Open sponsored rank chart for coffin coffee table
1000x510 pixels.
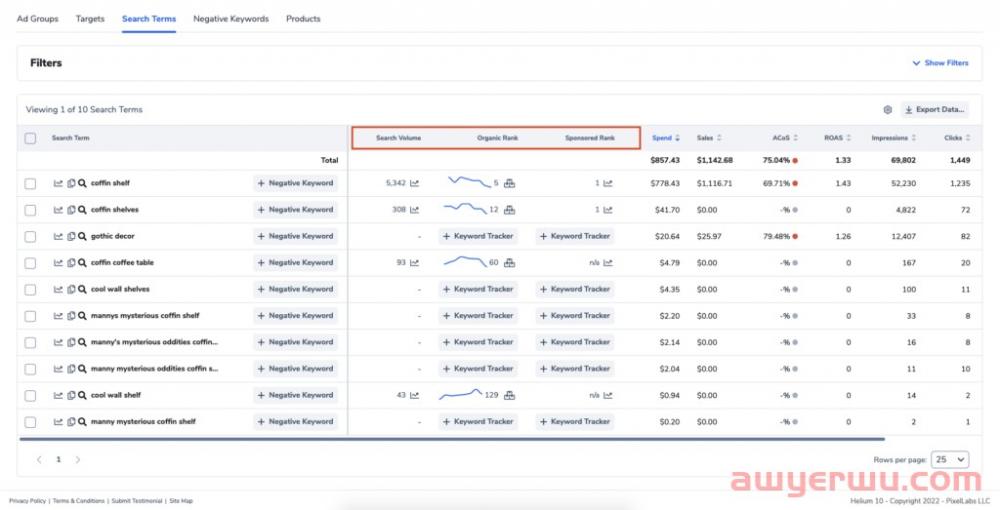[x=608, y=263]
